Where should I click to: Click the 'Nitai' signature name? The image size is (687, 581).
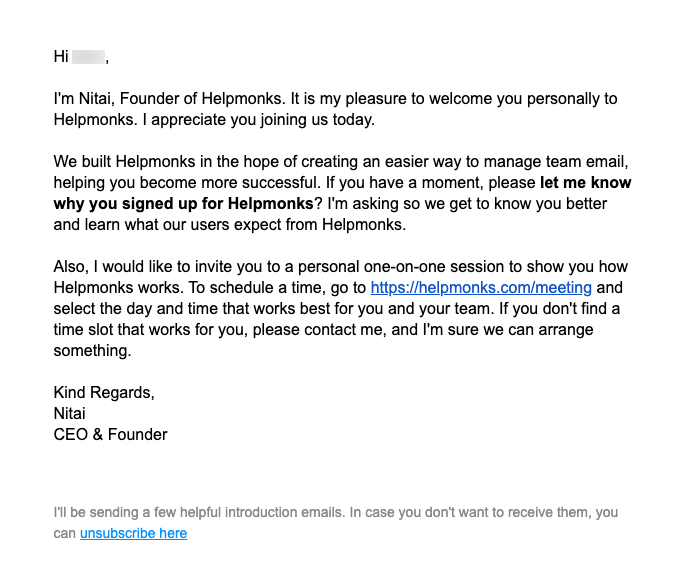pyautogui.click(x=69, y=414)
